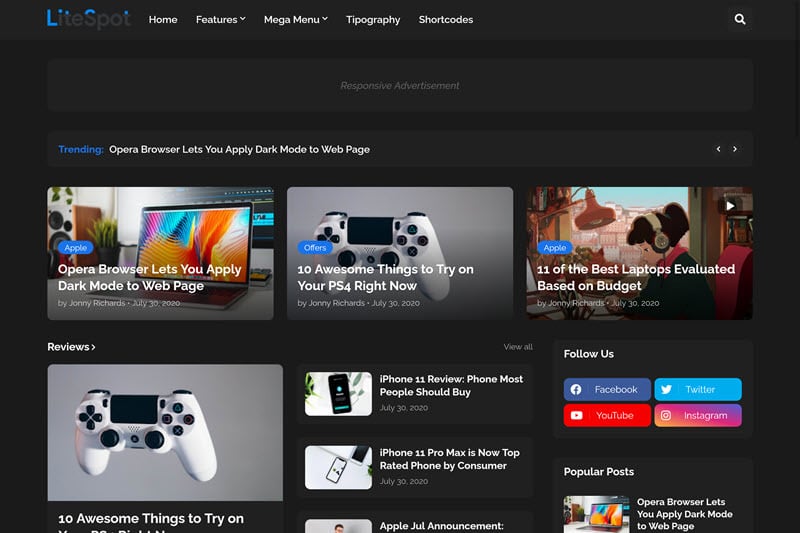
Task: Click 'Popular Posts' heading
Action: (599, 472)
